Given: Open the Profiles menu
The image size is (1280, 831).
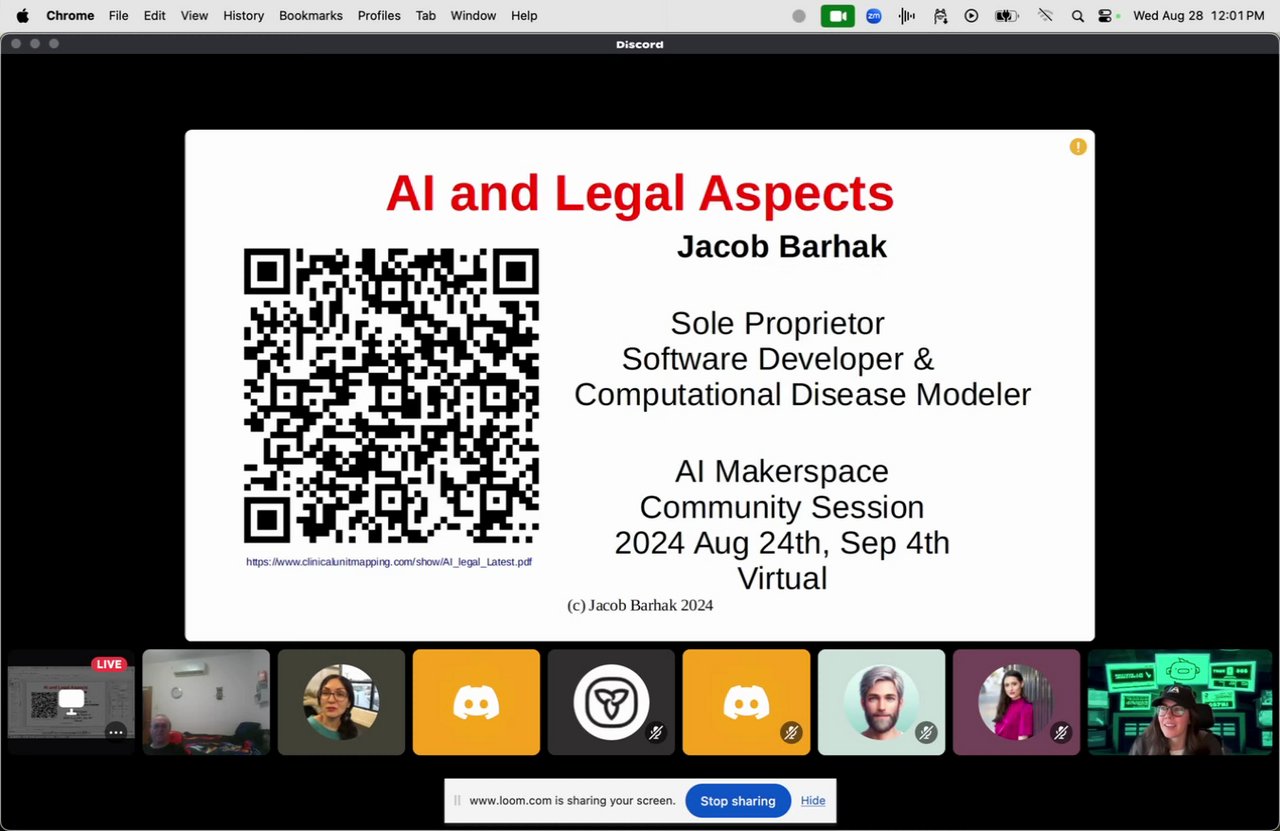Looking at the screenshot, I should [x=379, y=15].
